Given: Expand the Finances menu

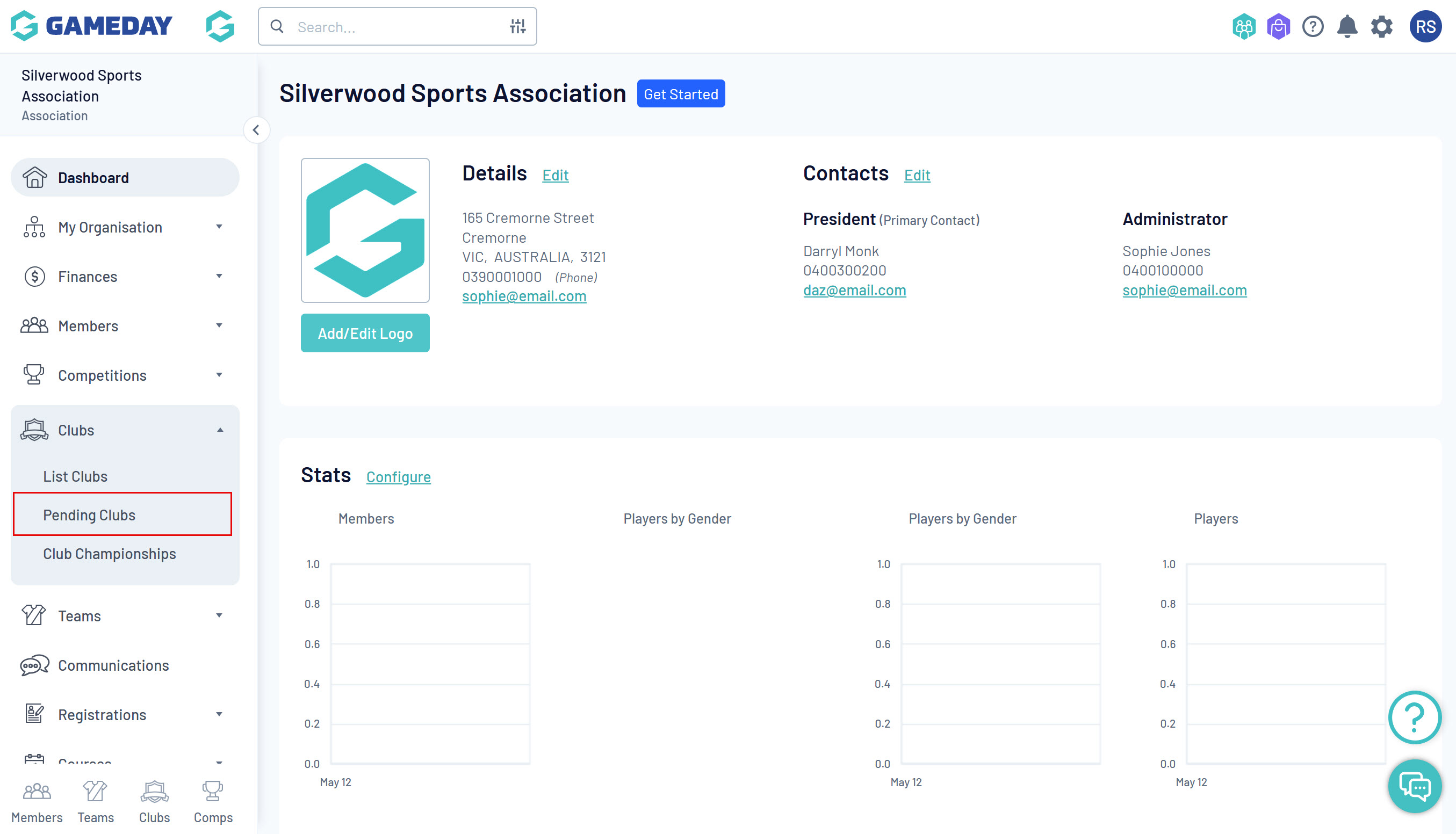Looking at the screenshot, I should point(125,277).
